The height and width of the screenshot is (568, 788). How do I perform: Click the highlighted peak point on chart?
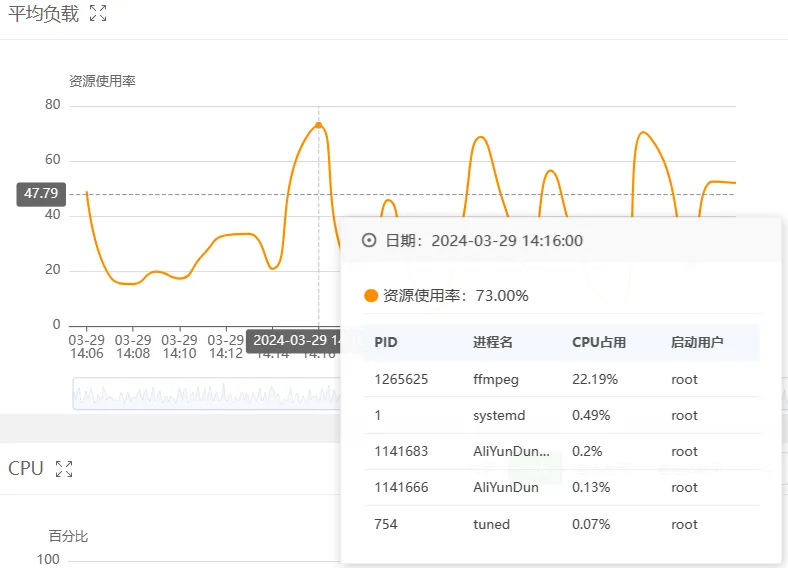(319, 125)
